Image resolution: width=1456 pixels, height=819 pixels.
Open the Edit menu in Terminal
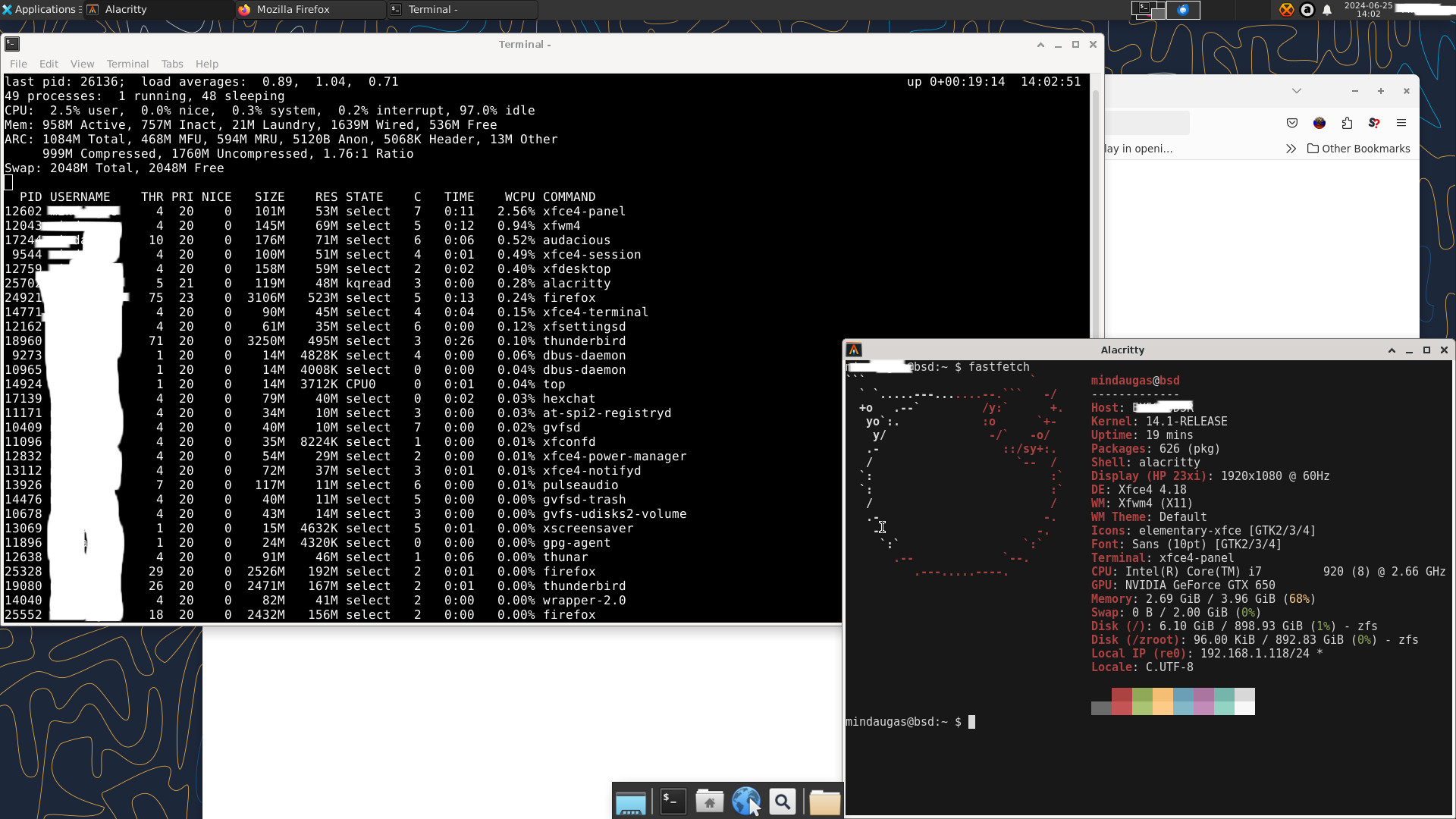pyautogui.click(x=49, y=64)
